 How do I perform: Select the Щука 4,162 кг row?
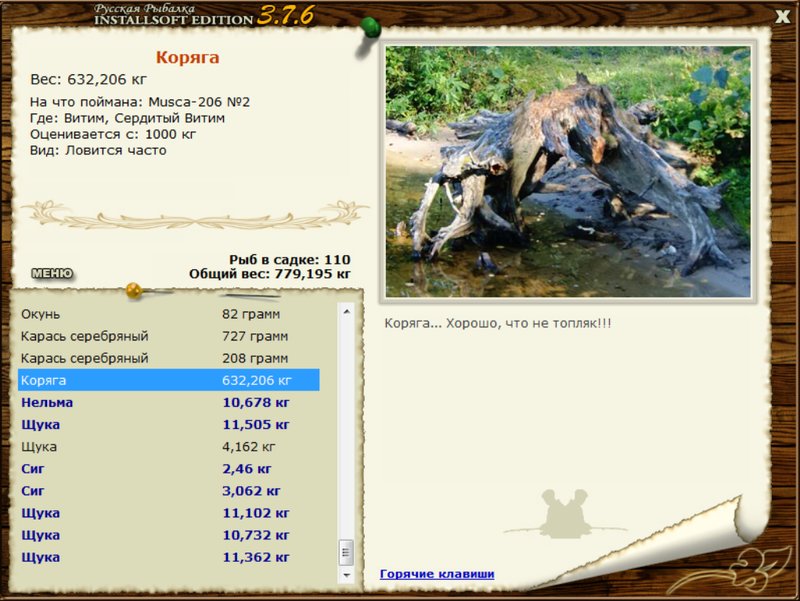(169, 447)
